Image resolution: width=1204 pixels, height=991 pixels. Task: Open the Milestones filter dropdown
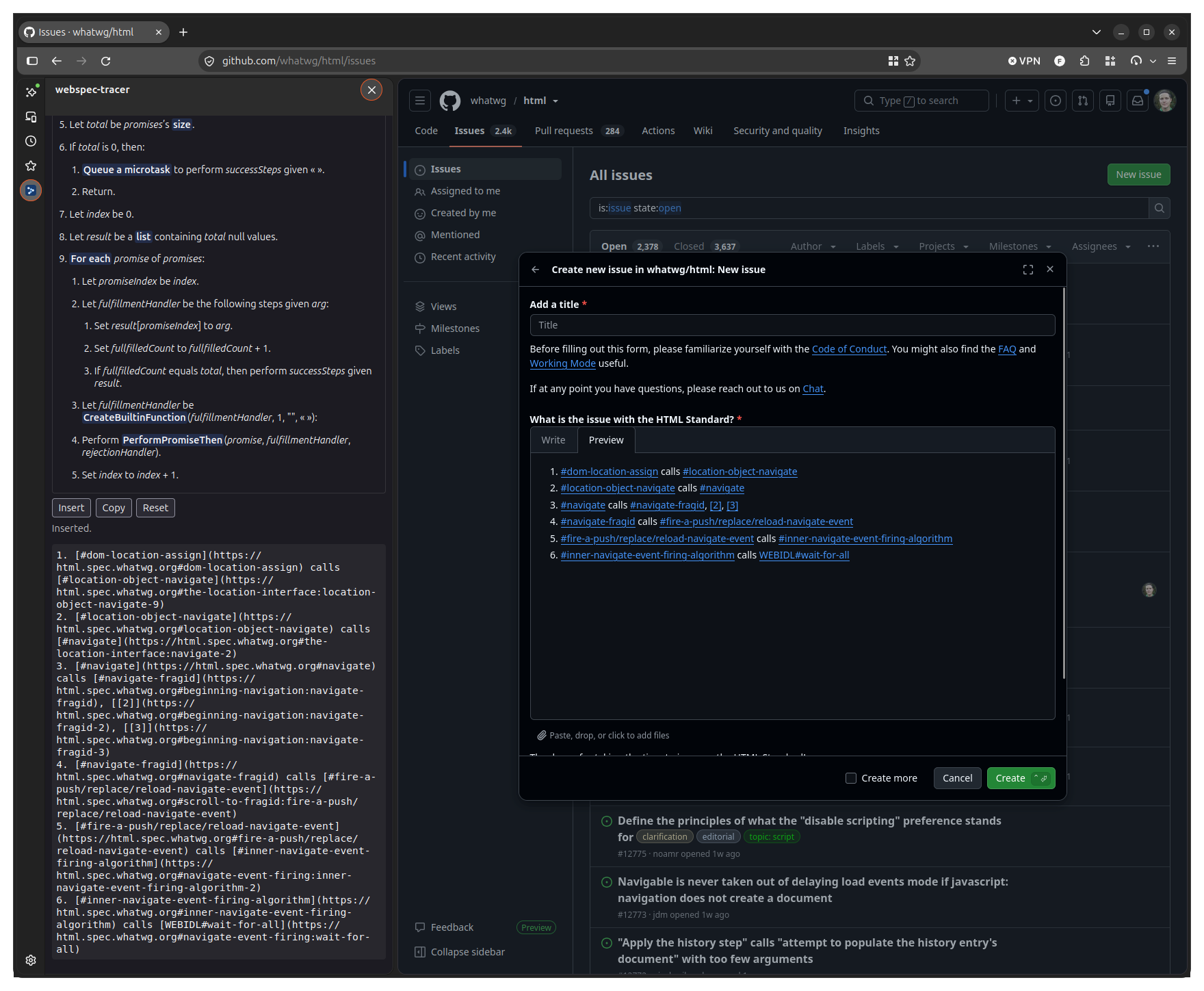point(1021,246)
